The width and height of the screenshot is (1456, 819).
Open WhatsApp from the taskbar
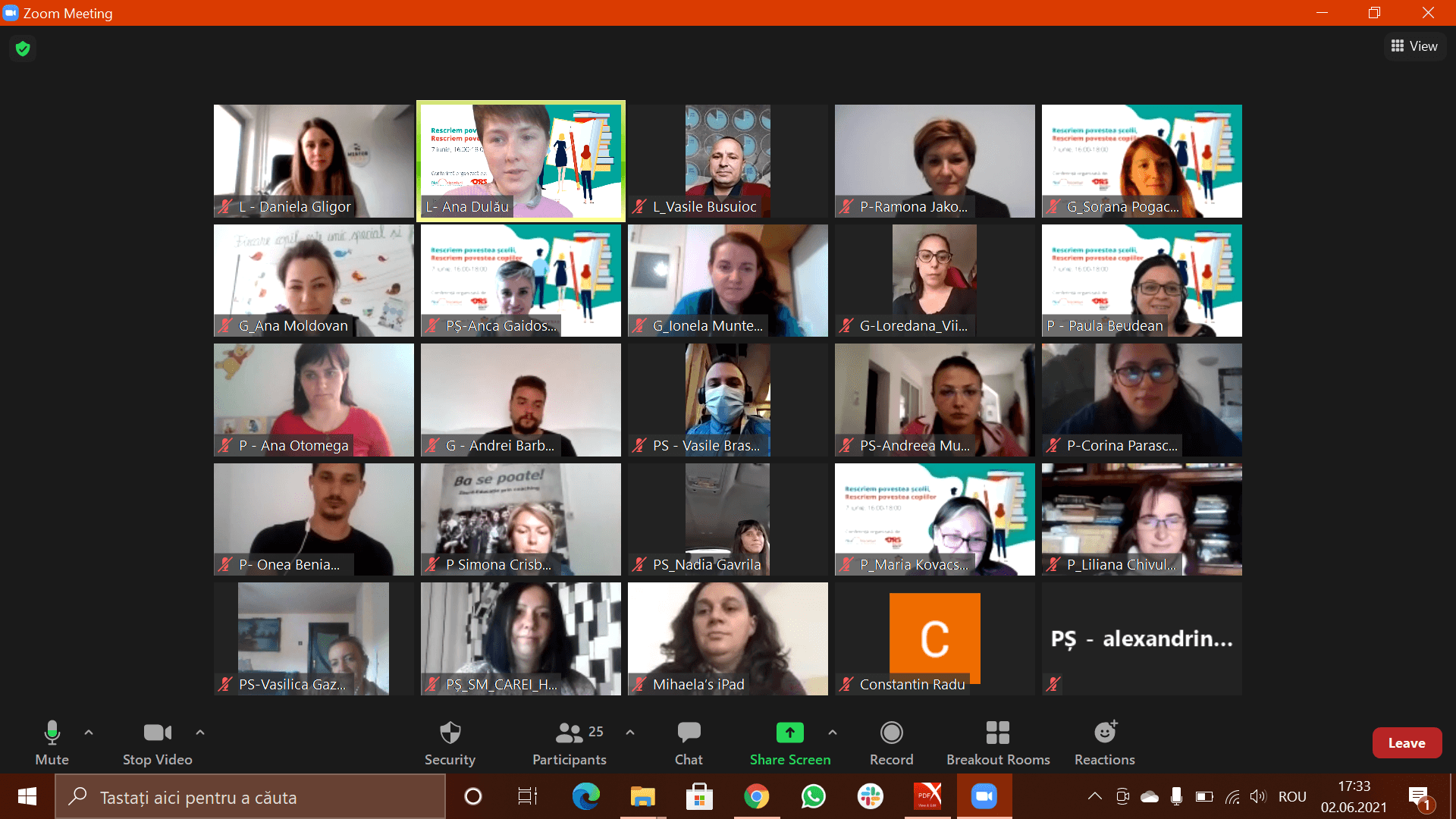point(813,796)
